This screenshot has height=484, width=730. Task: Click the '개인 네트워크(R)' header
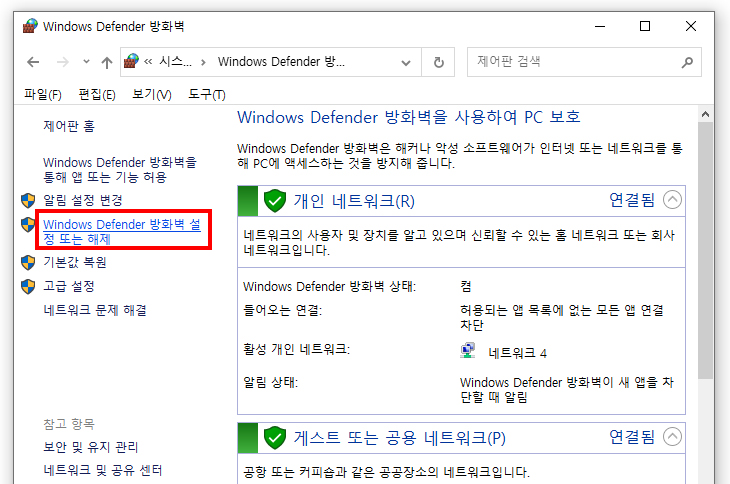click(x=354, y=201)
